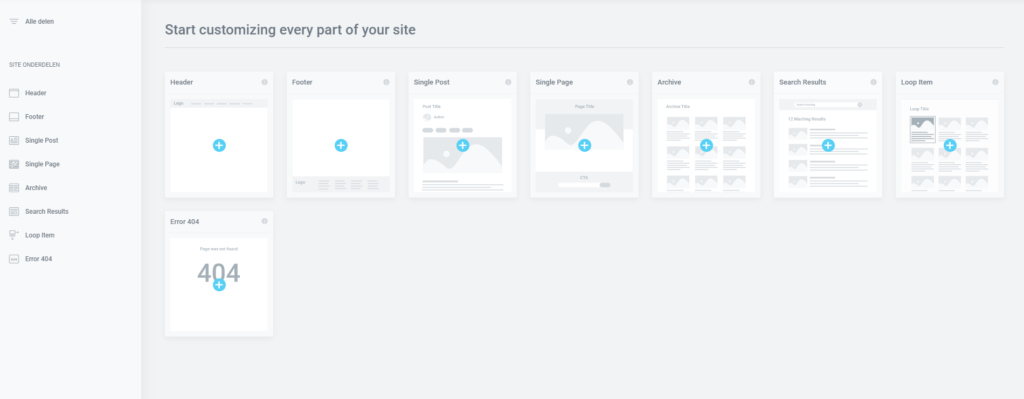Click the Alle delen filter icon

pos(14,22)
